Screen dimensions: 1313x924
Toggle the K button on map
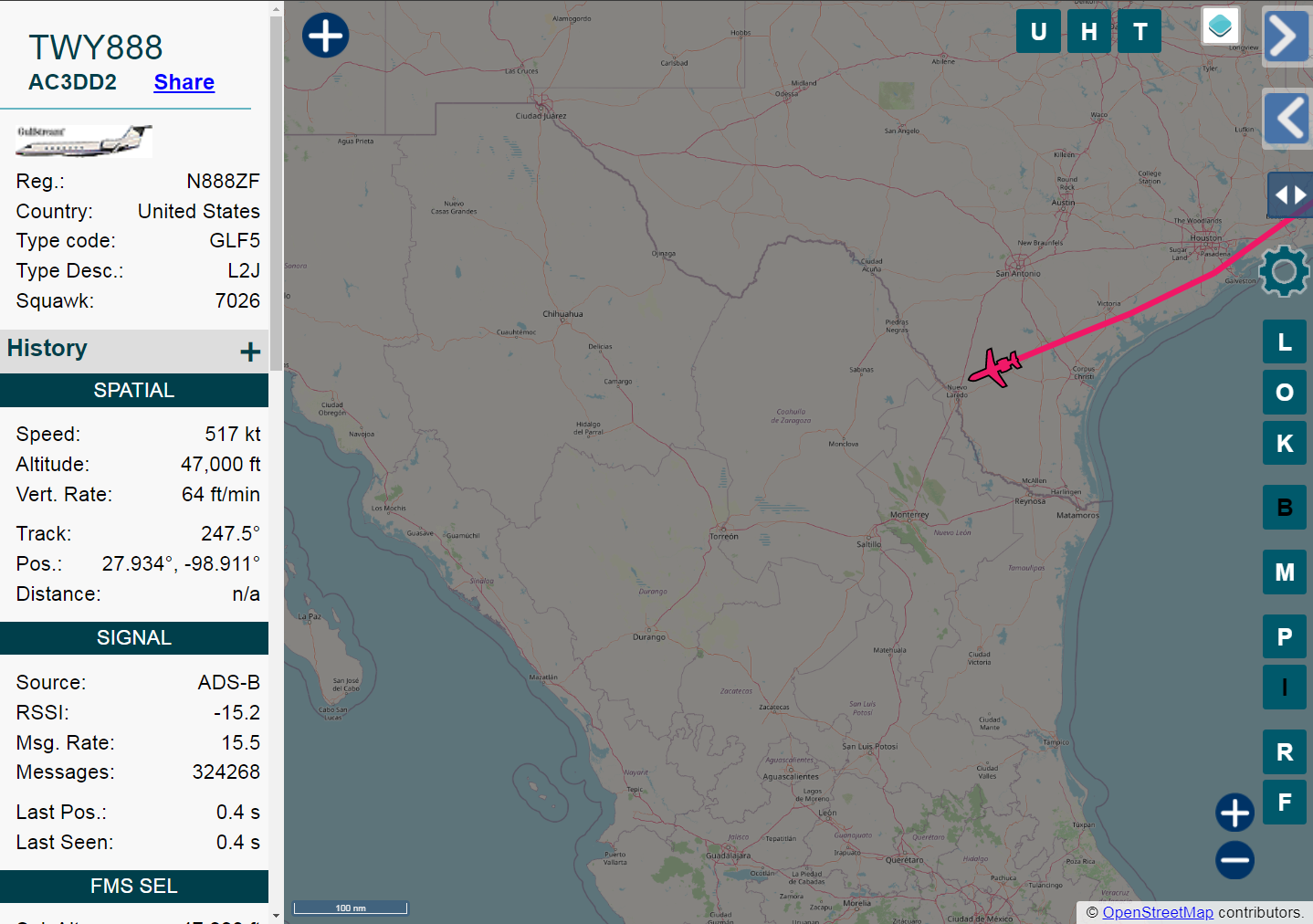(x=1285, y=444)
